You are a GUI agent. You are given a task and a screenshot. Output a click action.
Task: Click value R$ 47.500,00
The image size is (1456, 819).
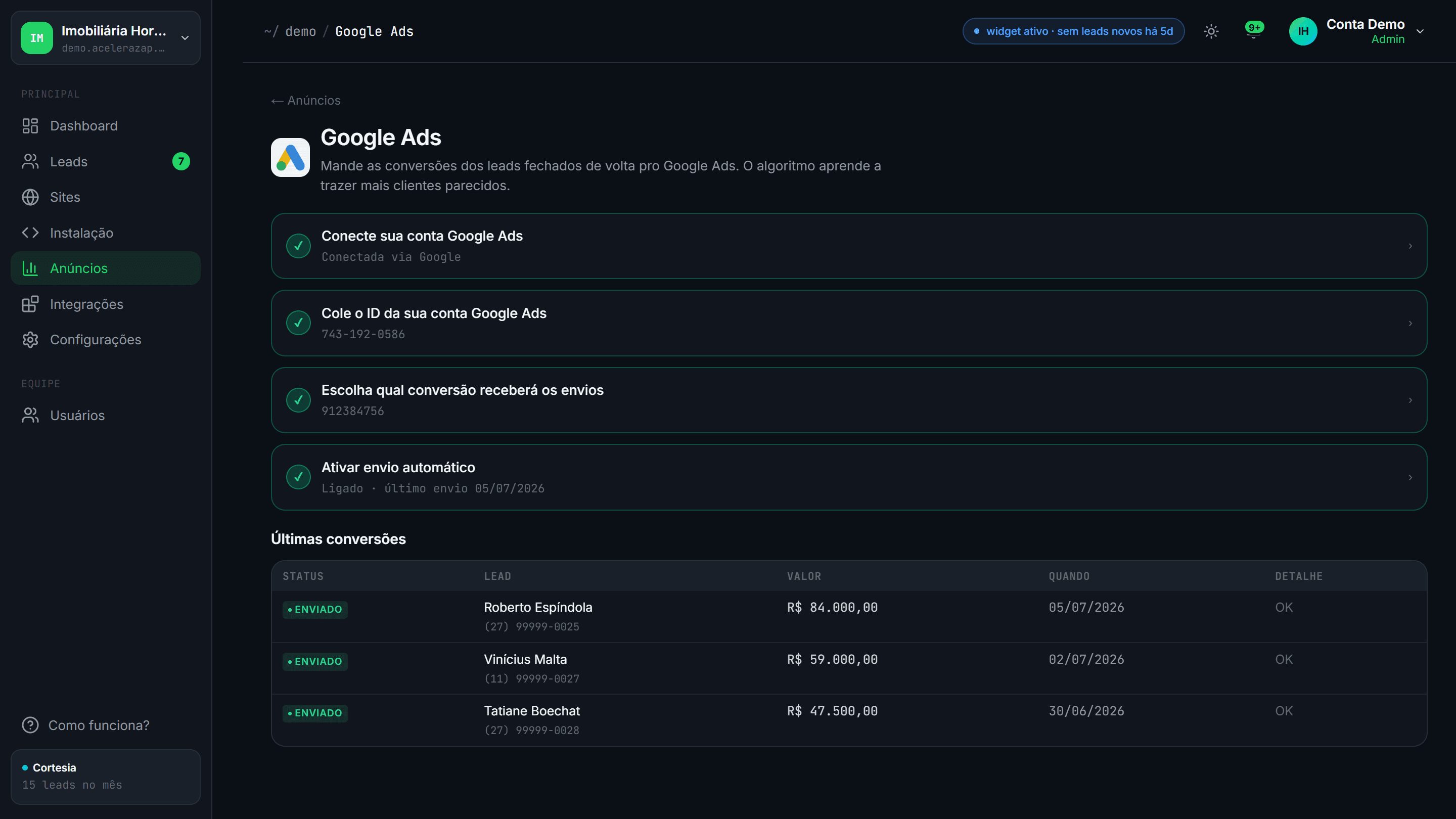(x=833, y=711)
